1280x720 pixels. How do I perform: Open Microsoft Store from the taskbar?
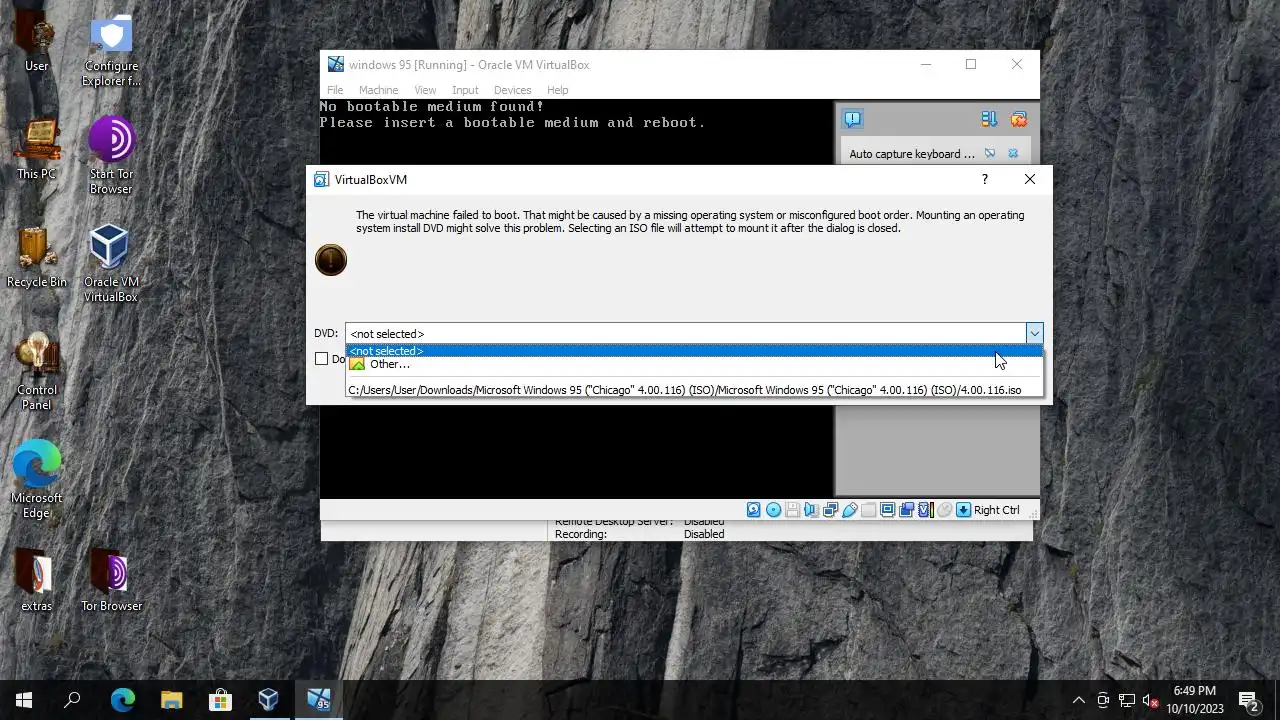(x=220, y=700)
